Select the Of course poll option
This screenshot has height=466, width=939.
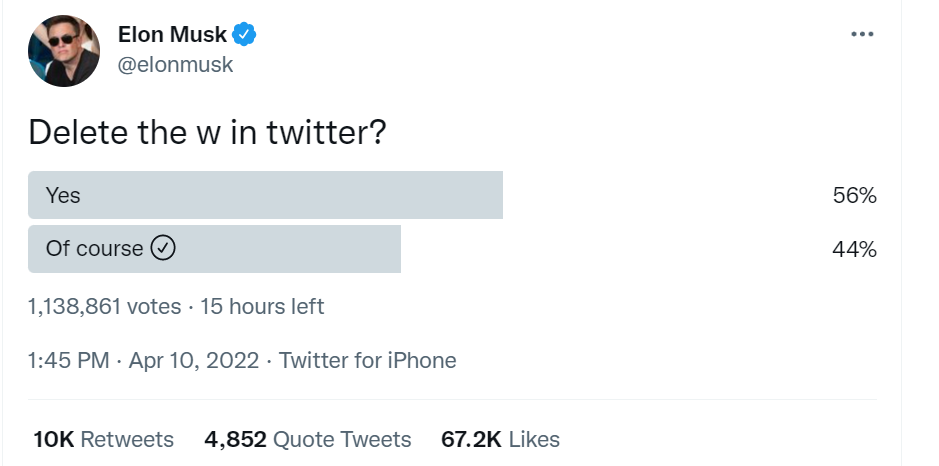[x=95, y=249]
